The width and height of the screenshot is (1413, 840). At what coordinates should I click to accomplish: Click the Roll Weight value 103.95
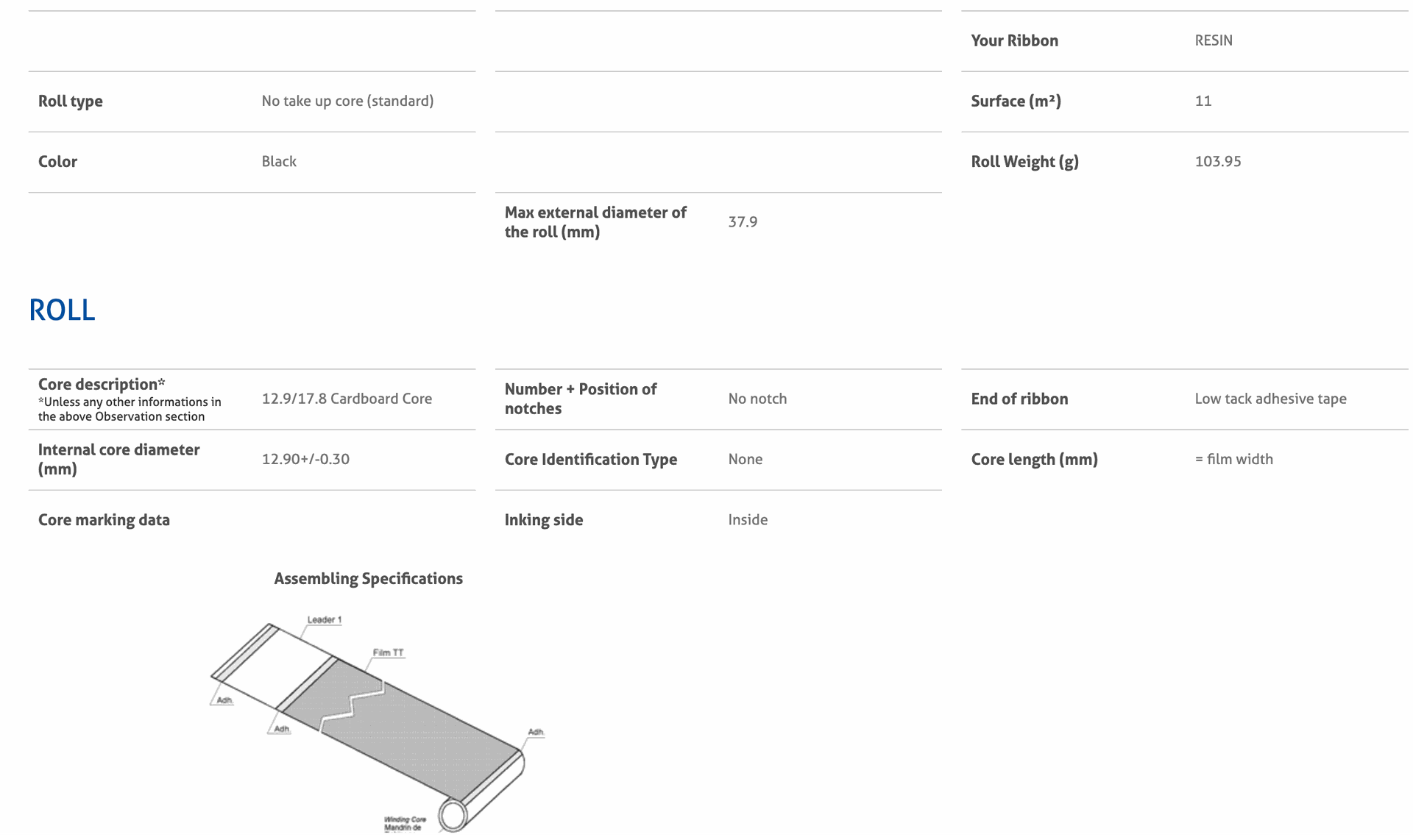pos(1218,161)
